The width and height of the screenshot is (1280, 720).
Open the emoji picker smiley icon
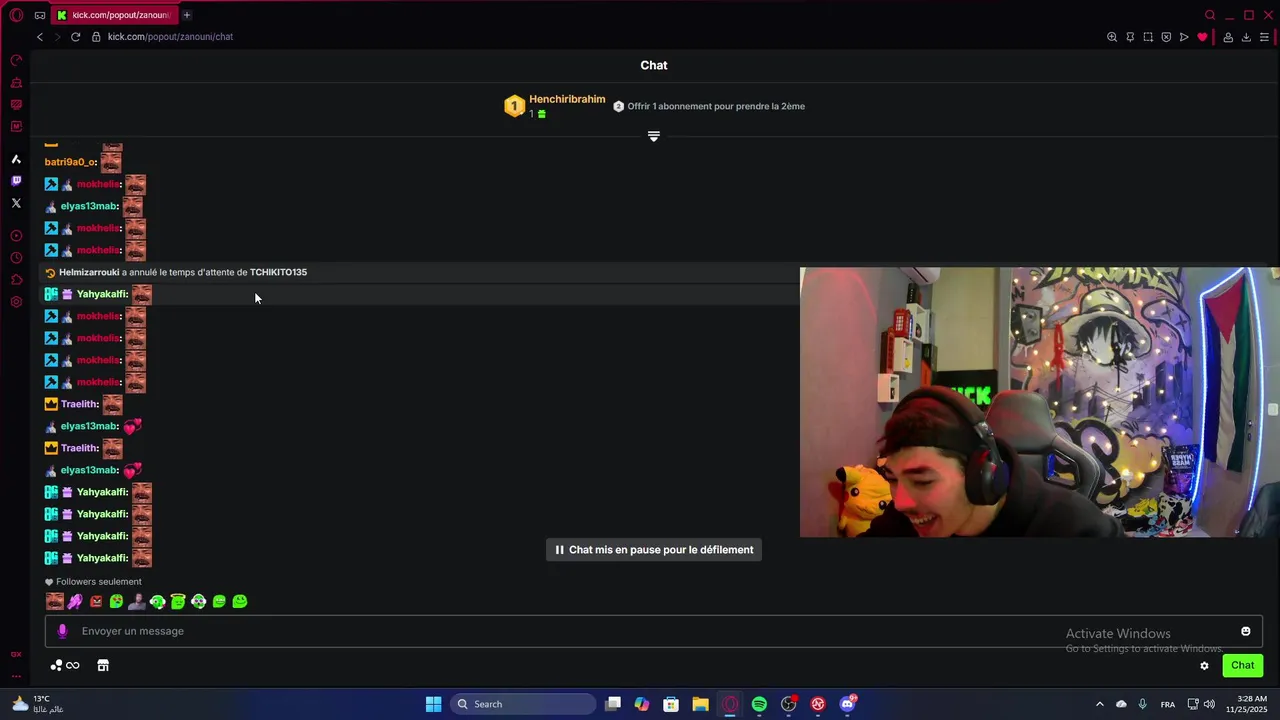1246,631
